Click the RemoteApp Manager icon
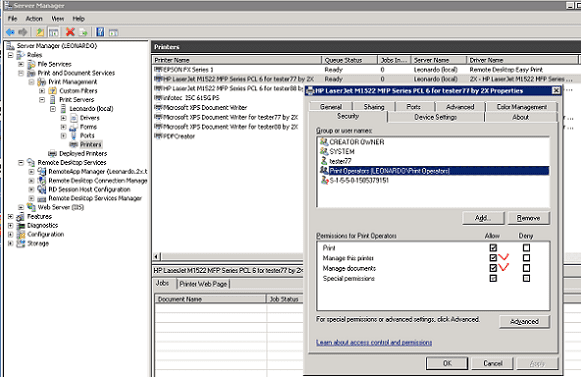Viewport: 581px width, 377px height. pyautogui.click(x=42, y=172)
